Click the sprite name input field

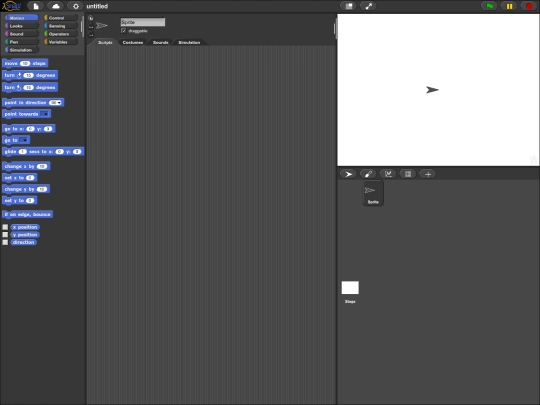coord(143,22)
